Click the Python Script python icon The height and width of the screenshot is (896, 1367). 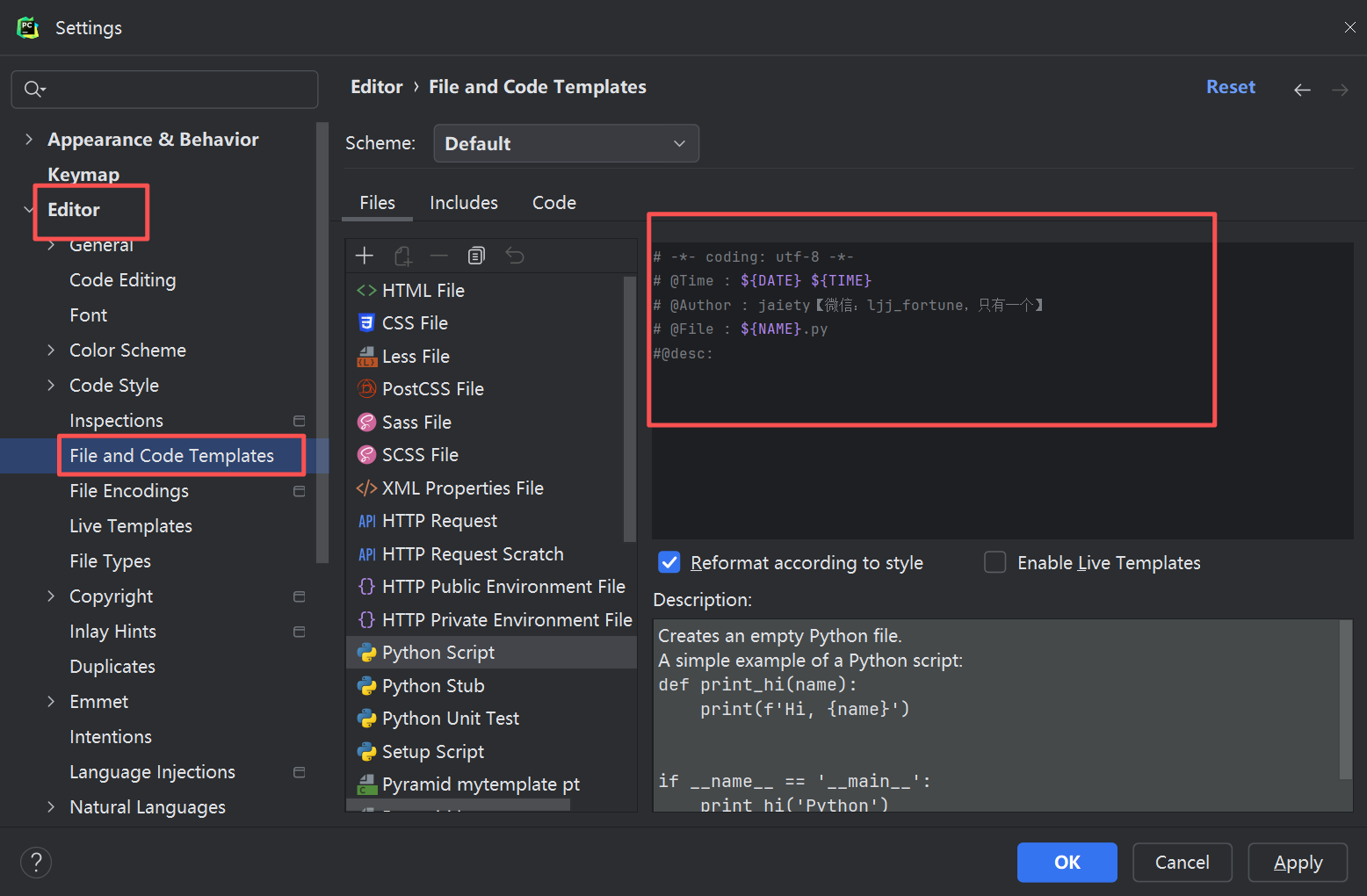pyautogui.click(x=366, y=653)
